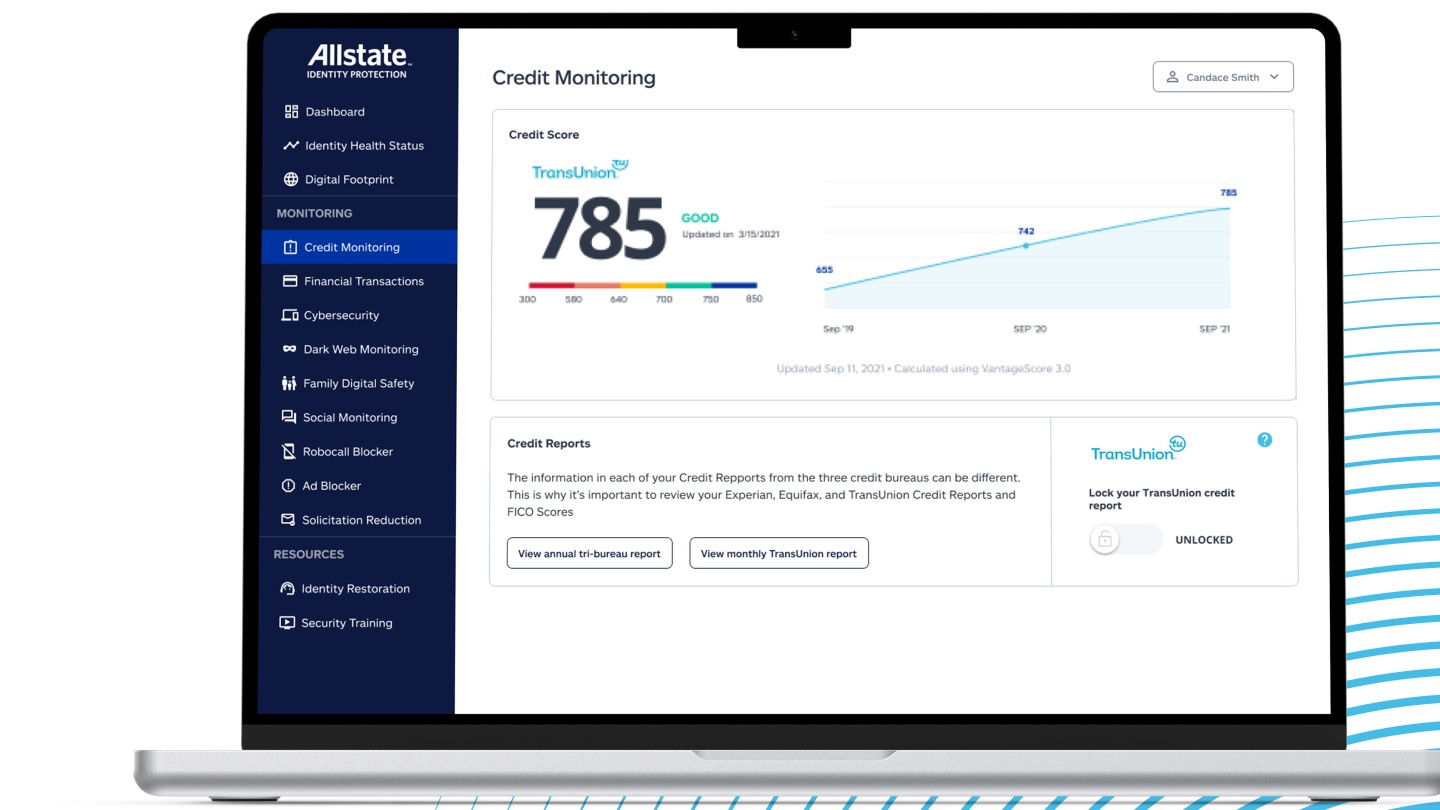The image size is (1440, 810).
Task: Click the Identity Restoration headset icon
Action: pyautogui.click(x=287, y=589)
